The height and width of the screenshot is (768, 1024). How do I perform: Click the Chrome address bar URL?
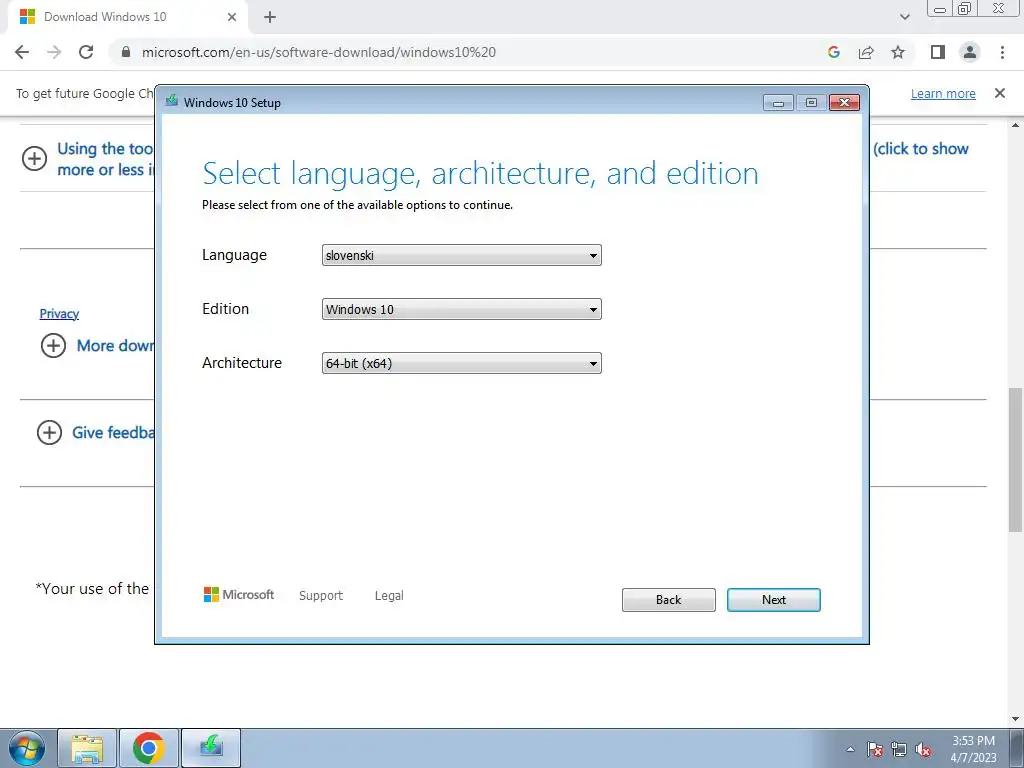coord(319,52)
